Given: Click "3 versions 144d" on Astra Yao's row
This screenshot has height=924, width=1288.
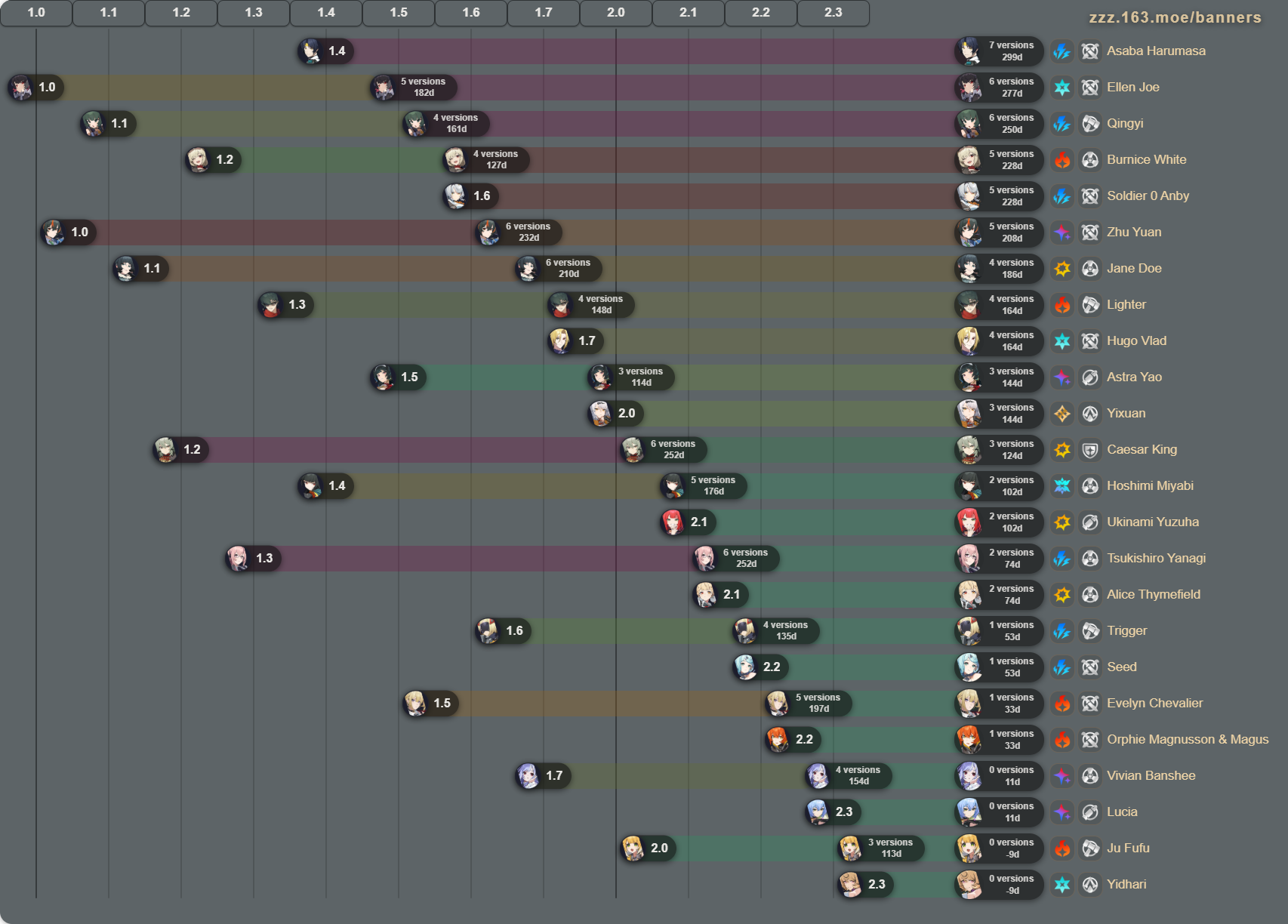Looking at the screenshot, I should click(999, 377).
